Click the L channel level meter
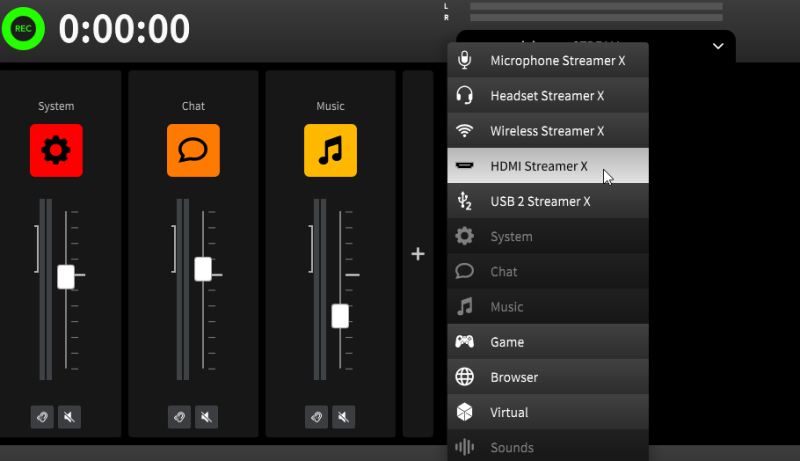Image resolution: width=800 pixels, height=461 pixels. point(596,6)
